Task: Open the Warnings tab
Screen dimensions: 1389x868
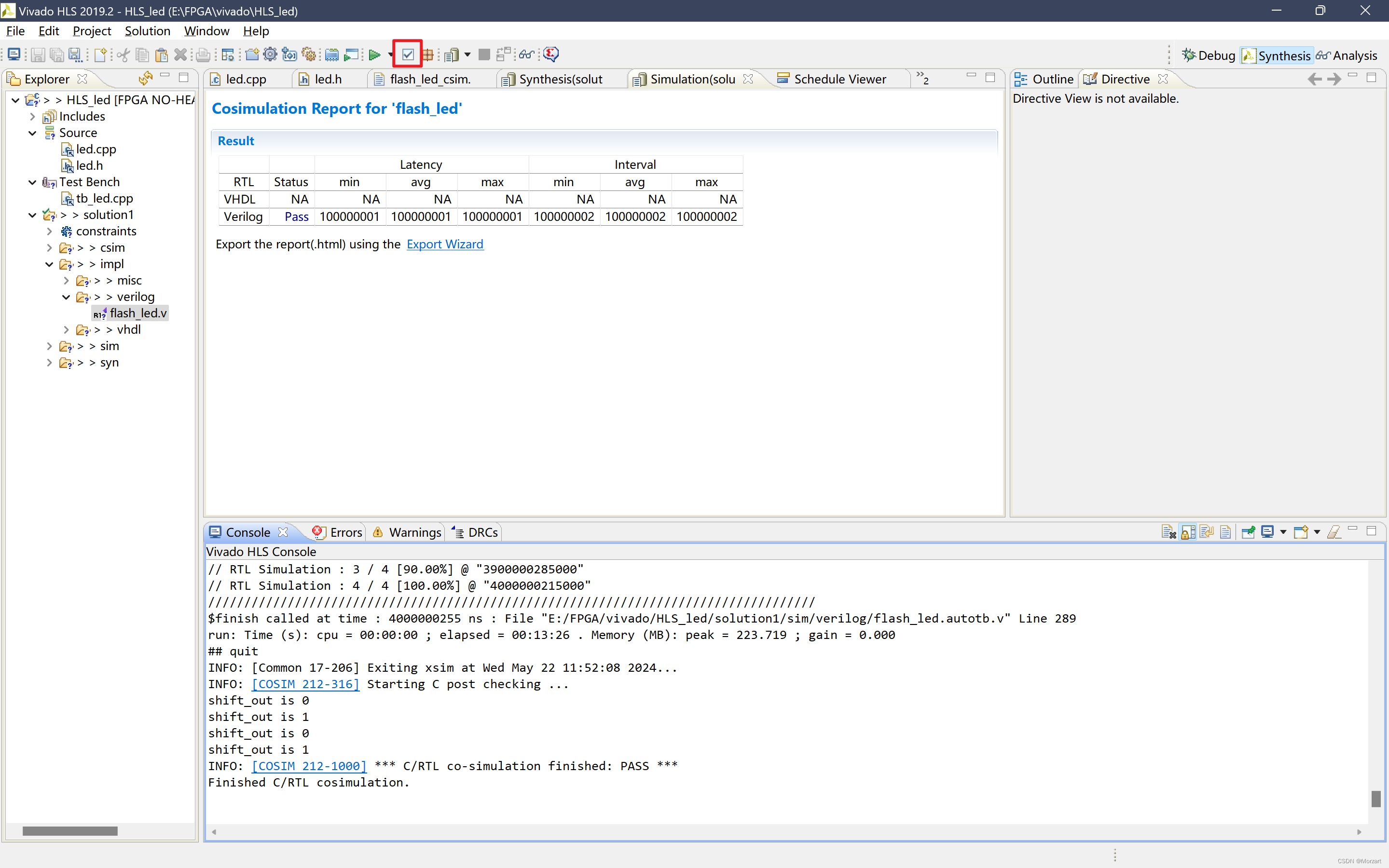Action: point(407,532)
